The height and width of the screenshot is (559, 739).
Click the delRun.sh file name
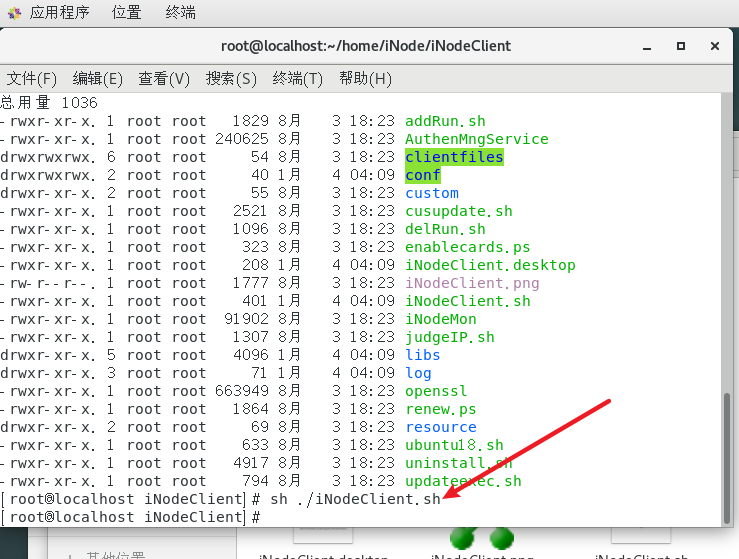(x=445, y=229)
